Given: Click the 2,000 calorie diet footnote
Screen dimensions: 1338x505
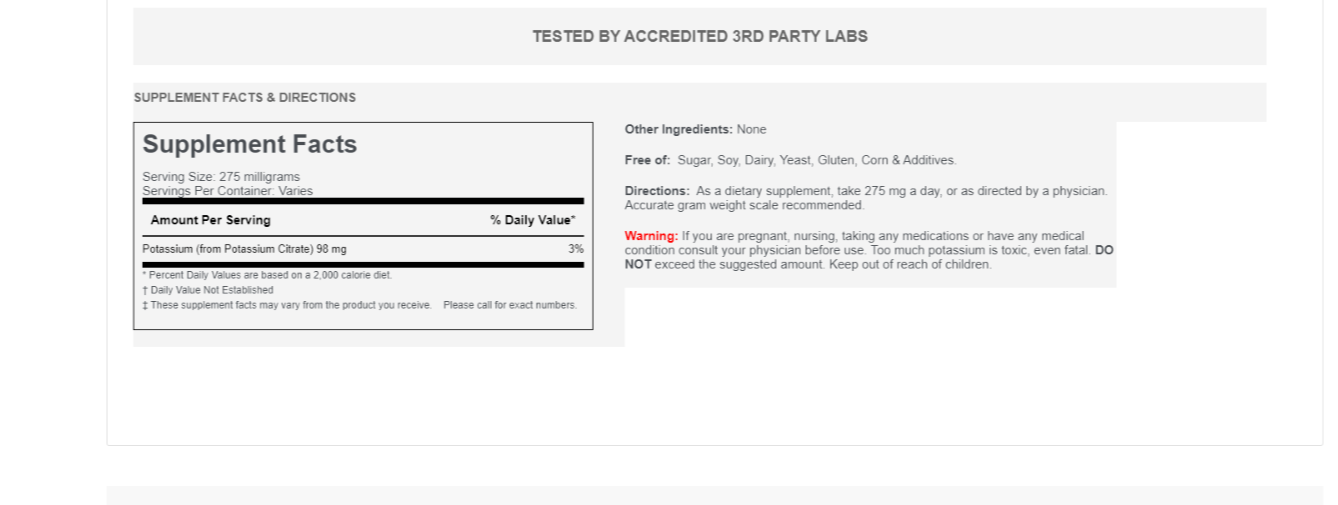Looking at the screenshot, I should (x=267, y=275).
